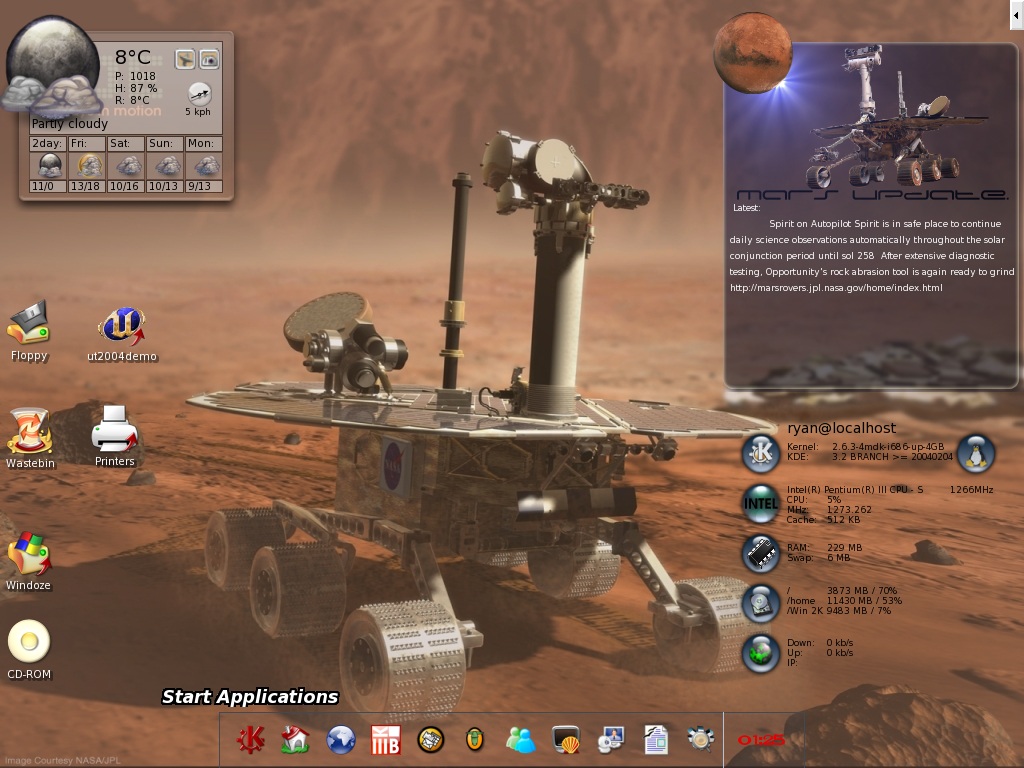Launch the blue globe web browser icon
The image size is (1024, 768).
[x=341, y=739]
